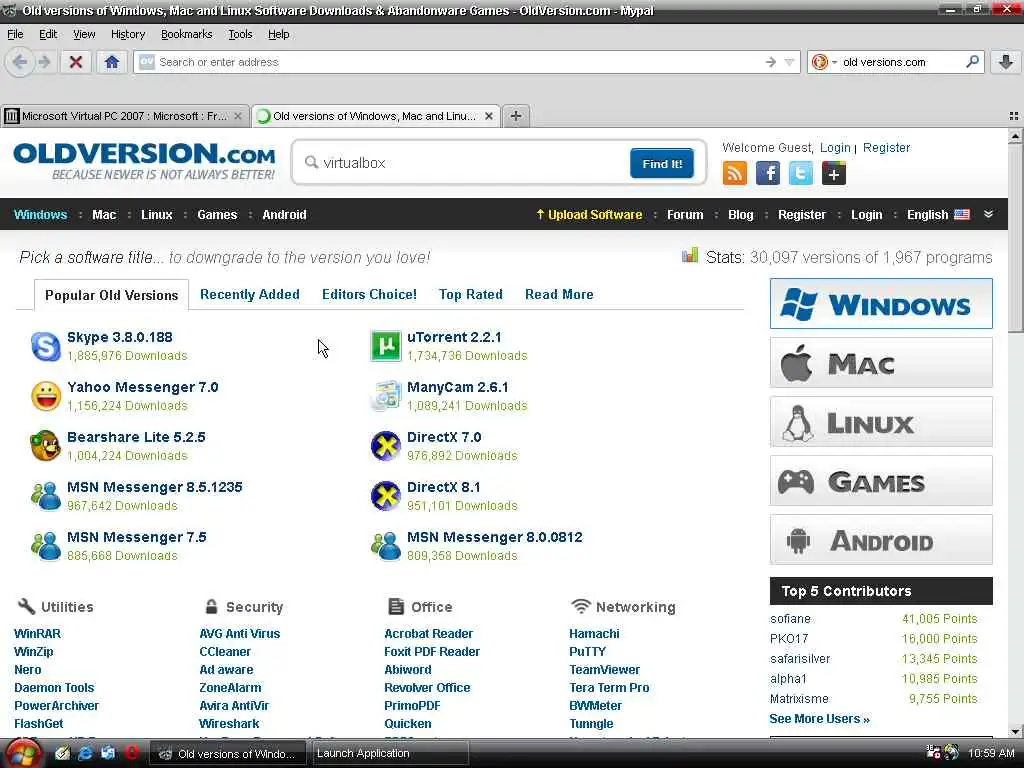Screen dimensions: 1024x768
Task: Click the Bearshare Lite bear icon
Action: coord(46,446)
